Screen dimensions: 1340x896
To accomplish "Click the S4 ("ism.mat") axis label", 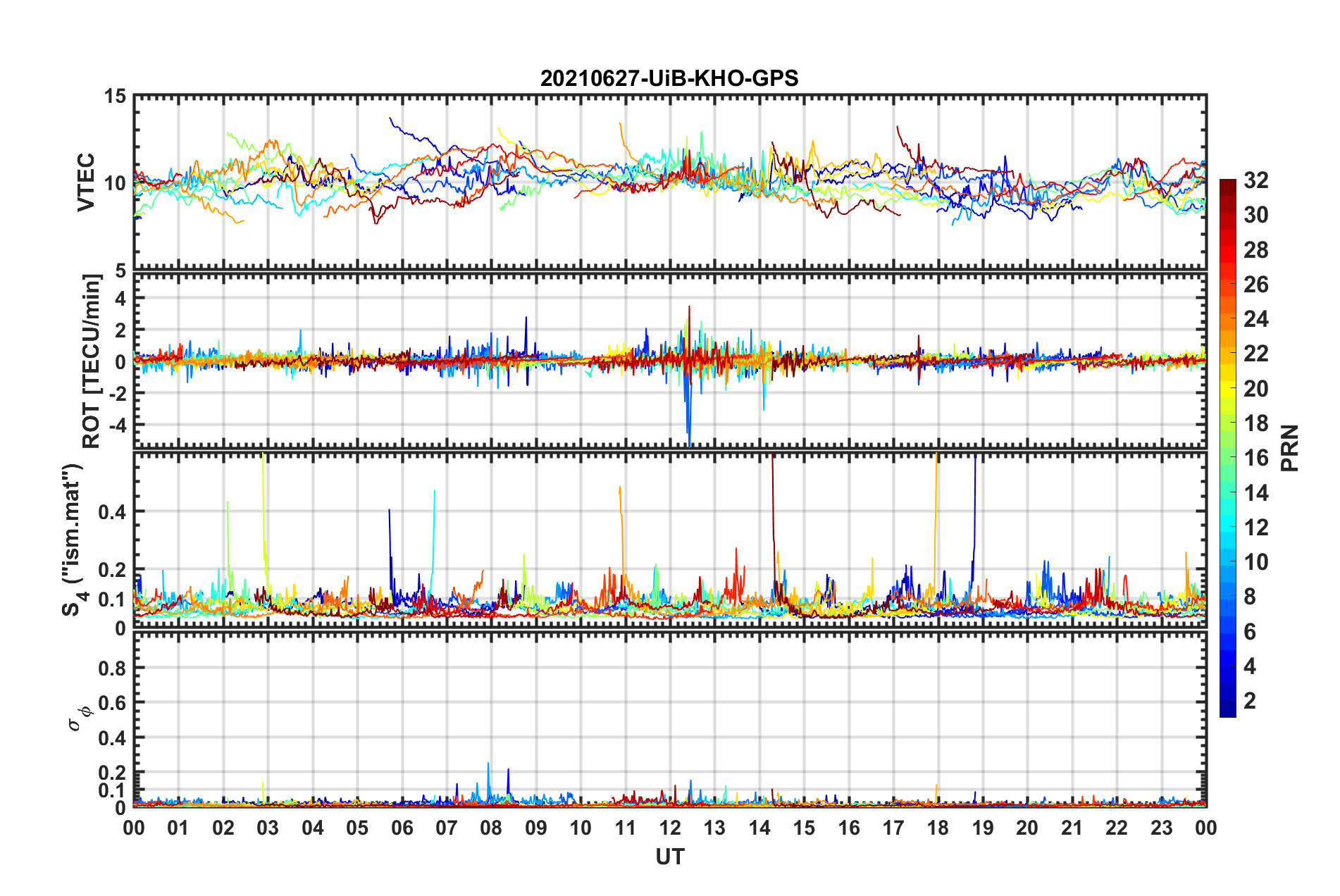I will tap(73, 540).
